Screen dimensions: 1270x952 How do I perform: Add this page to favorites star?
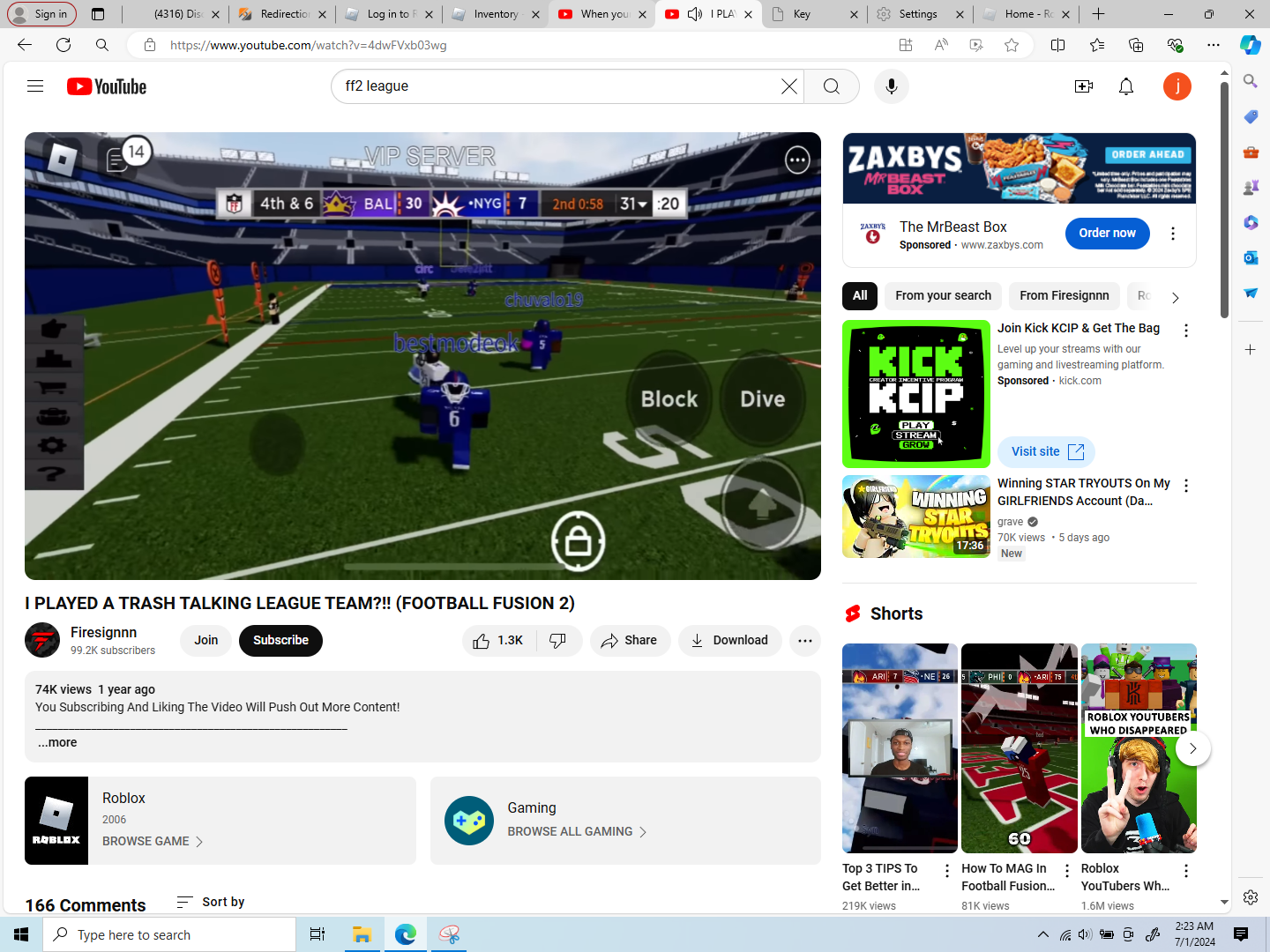[1012, 45]
